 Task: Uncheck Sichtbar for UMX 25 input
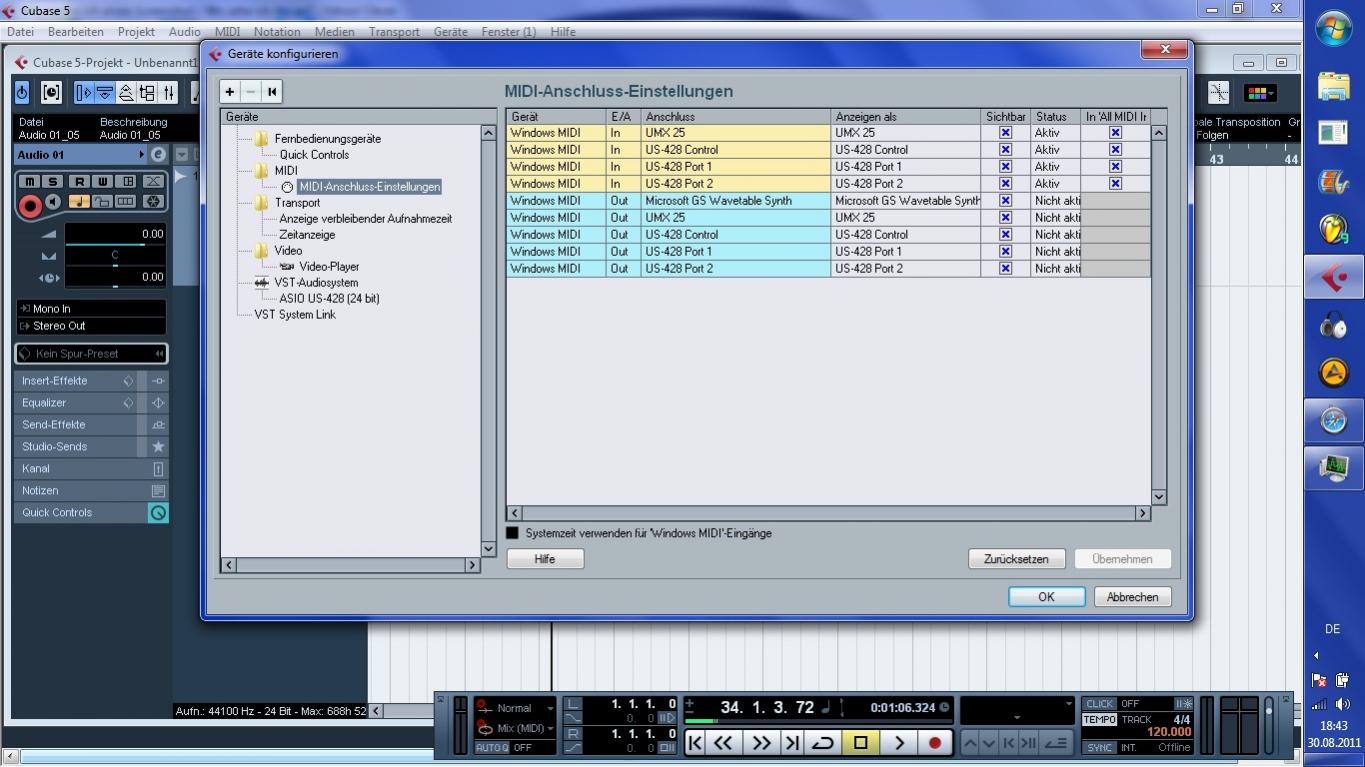coord(1005,133)
